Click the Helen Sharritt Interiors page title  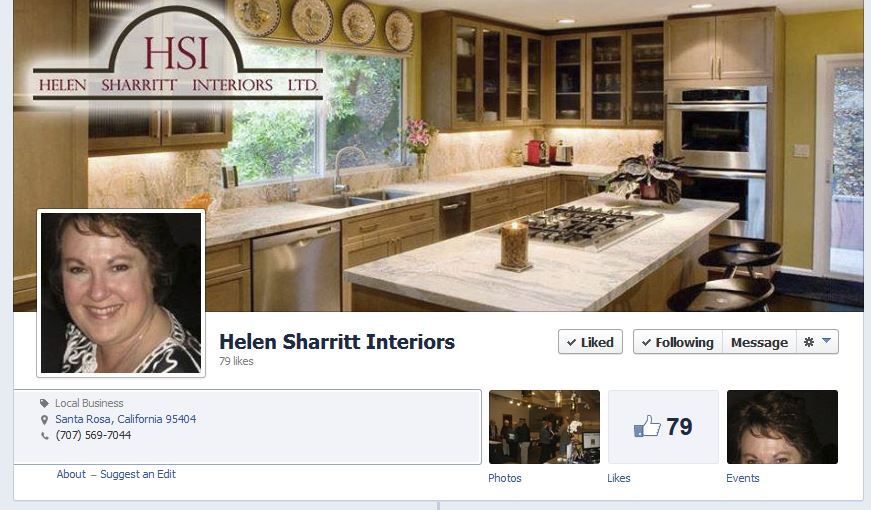click(x=337, y=342)
